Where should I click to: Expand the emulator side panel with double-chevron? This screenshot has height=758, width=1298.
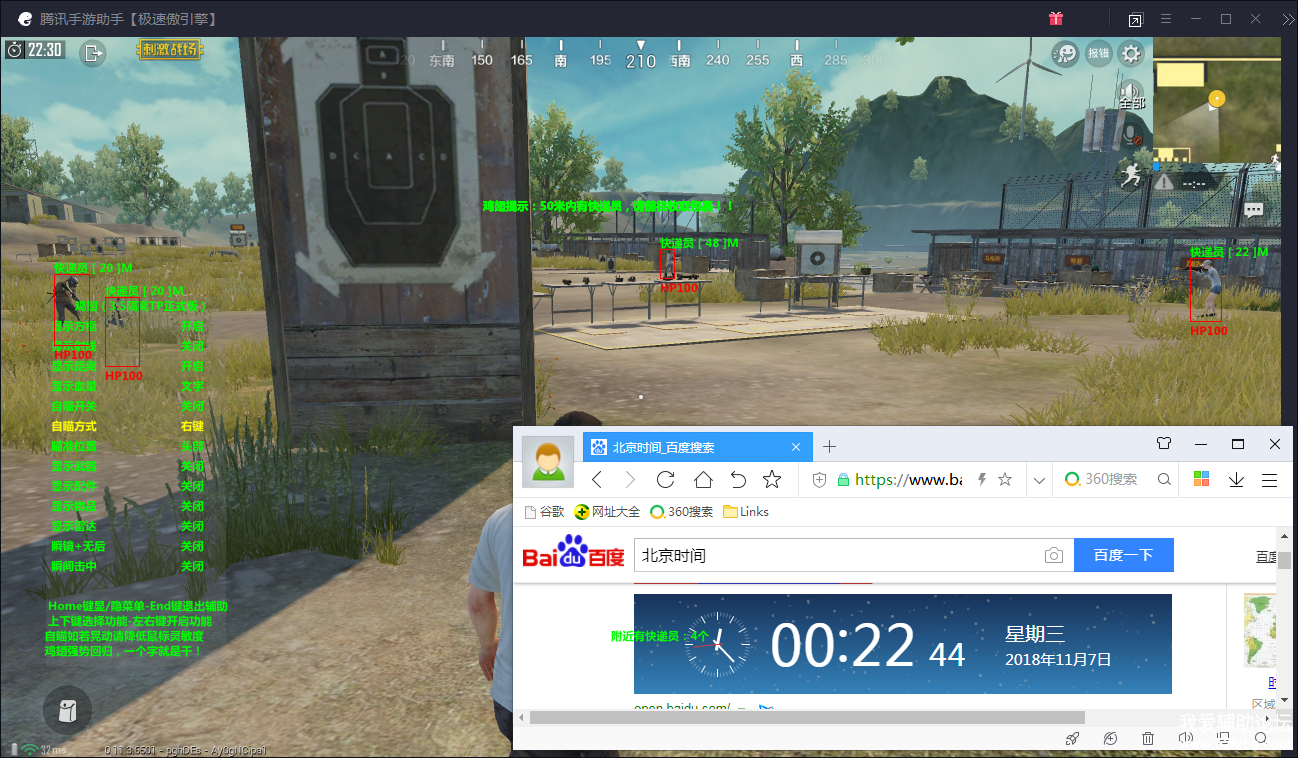click(1287, 19)
